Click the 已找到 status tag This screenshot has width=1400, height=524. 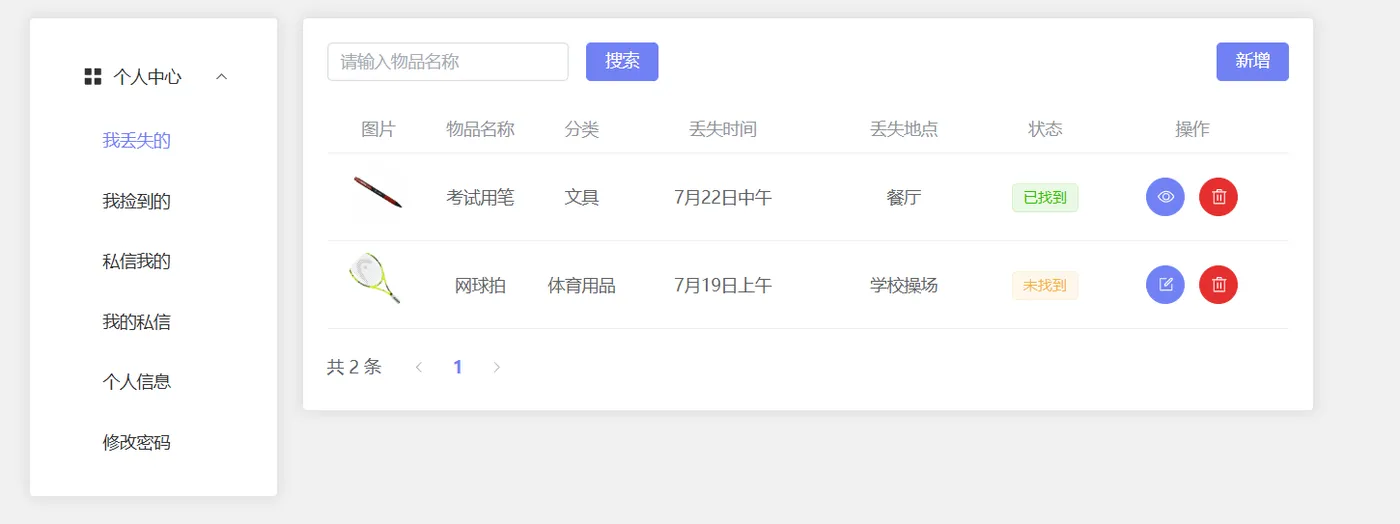pos(1045,198)
